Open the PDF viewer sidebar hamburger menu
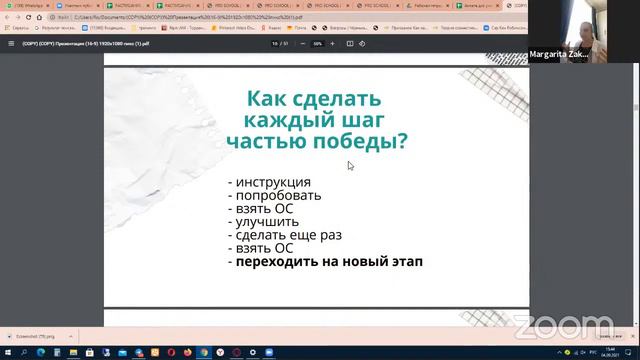Screen dimensions: 640x360 (11, 44)
